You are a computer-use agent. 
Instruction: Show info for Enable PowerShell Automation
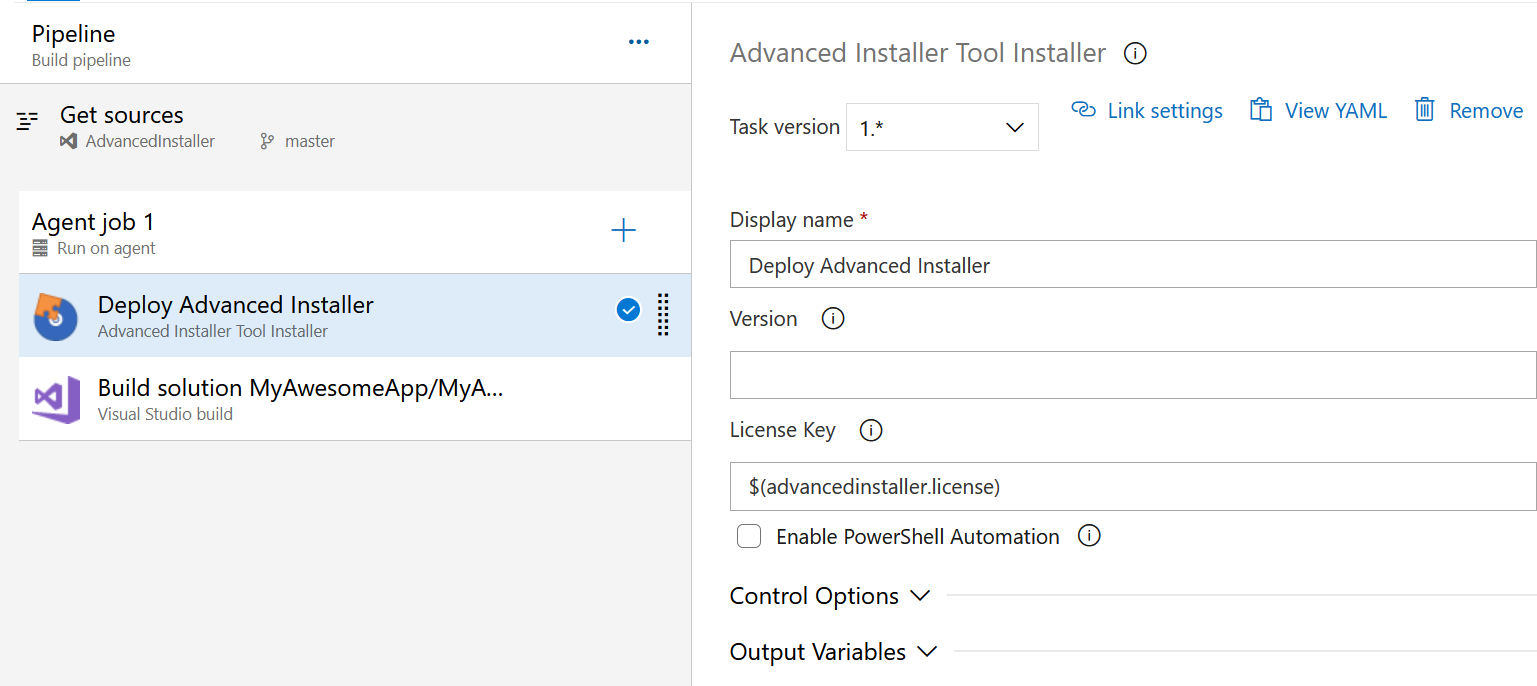[1089, 536]
